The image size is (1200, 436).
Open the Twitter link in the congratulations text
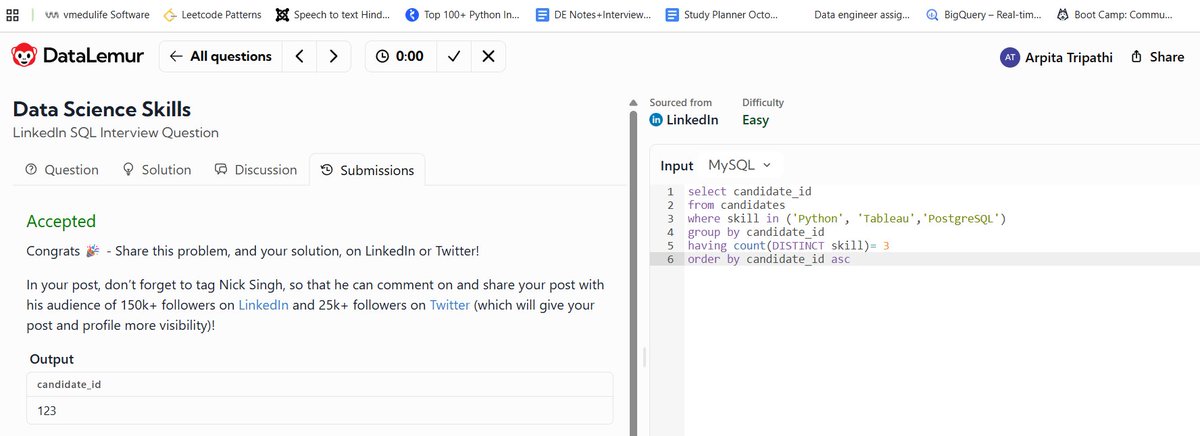449,306
